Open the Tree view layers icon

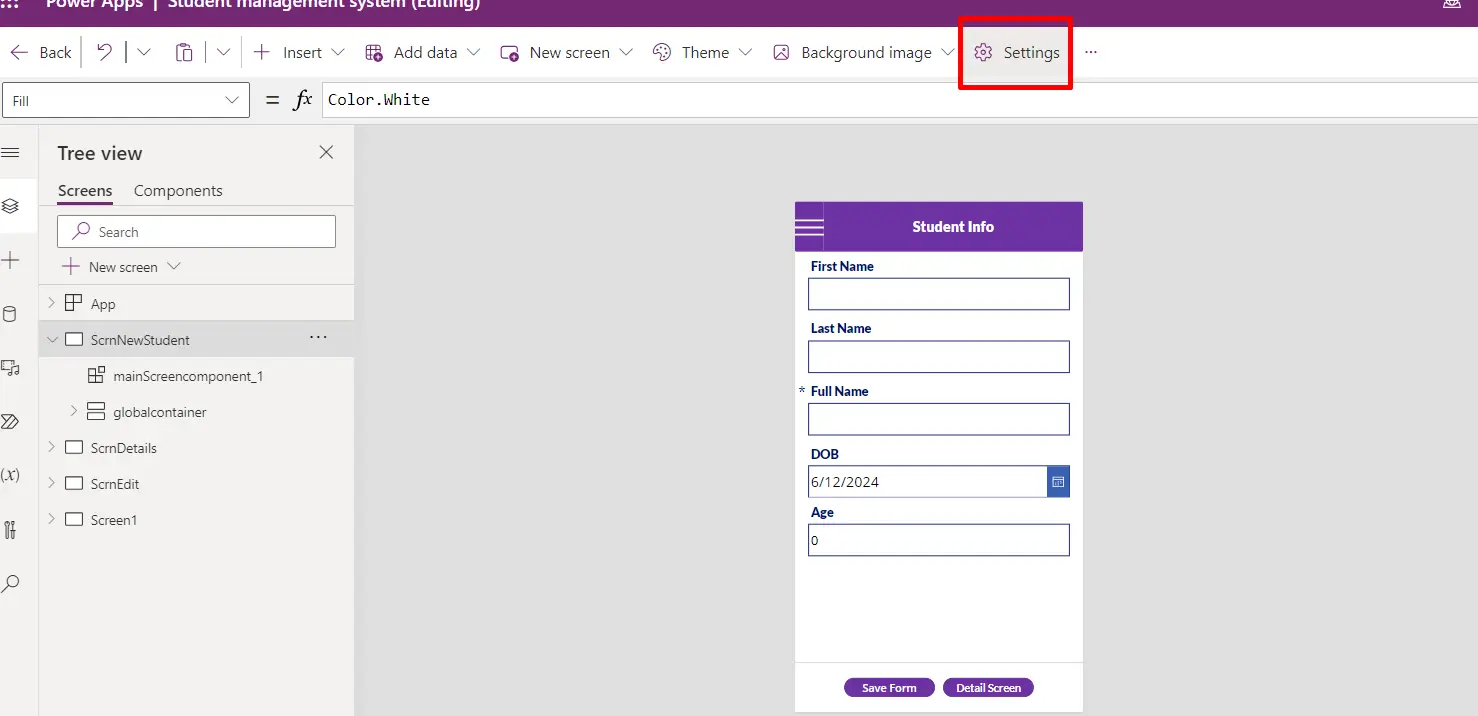coord(10,206)
